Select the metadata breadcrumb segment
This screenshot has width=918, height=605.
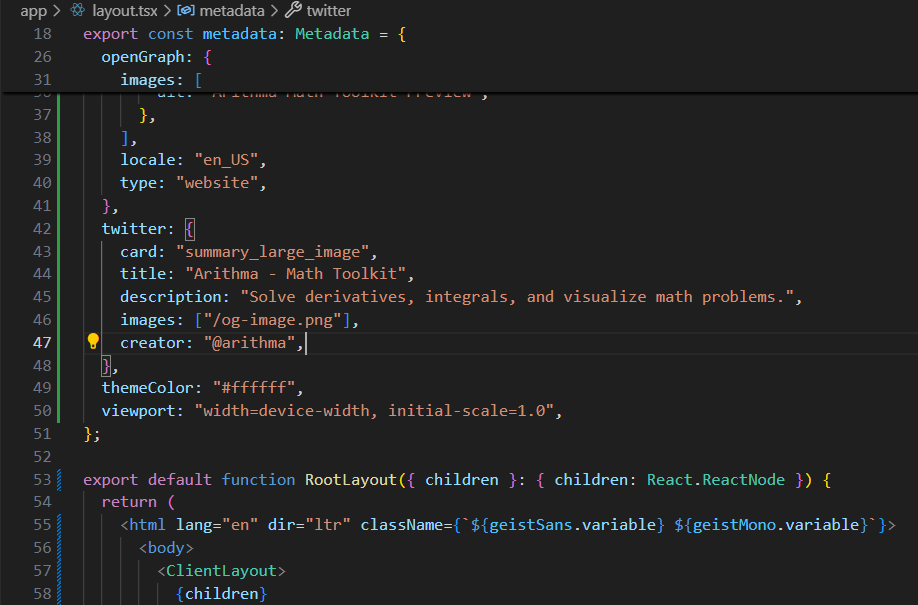pyautogui.click(x=232, y=11)
